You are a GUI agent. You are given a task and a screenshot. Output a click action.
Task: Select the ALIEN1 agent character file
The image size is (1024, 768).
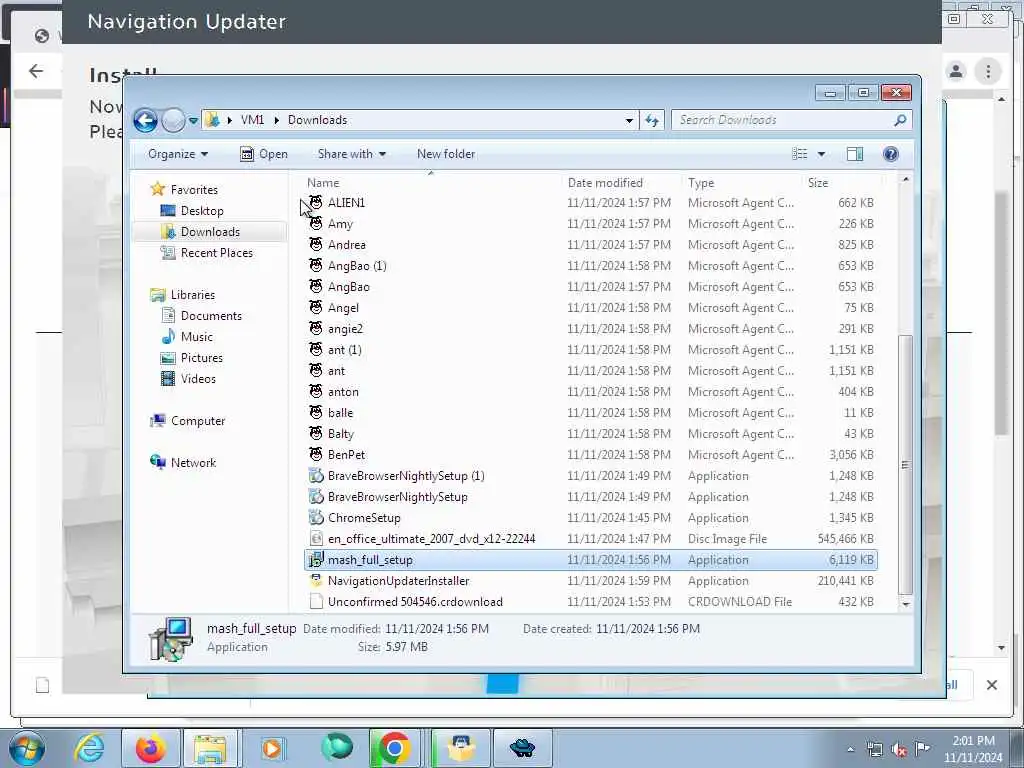click(x=346, y=203)
